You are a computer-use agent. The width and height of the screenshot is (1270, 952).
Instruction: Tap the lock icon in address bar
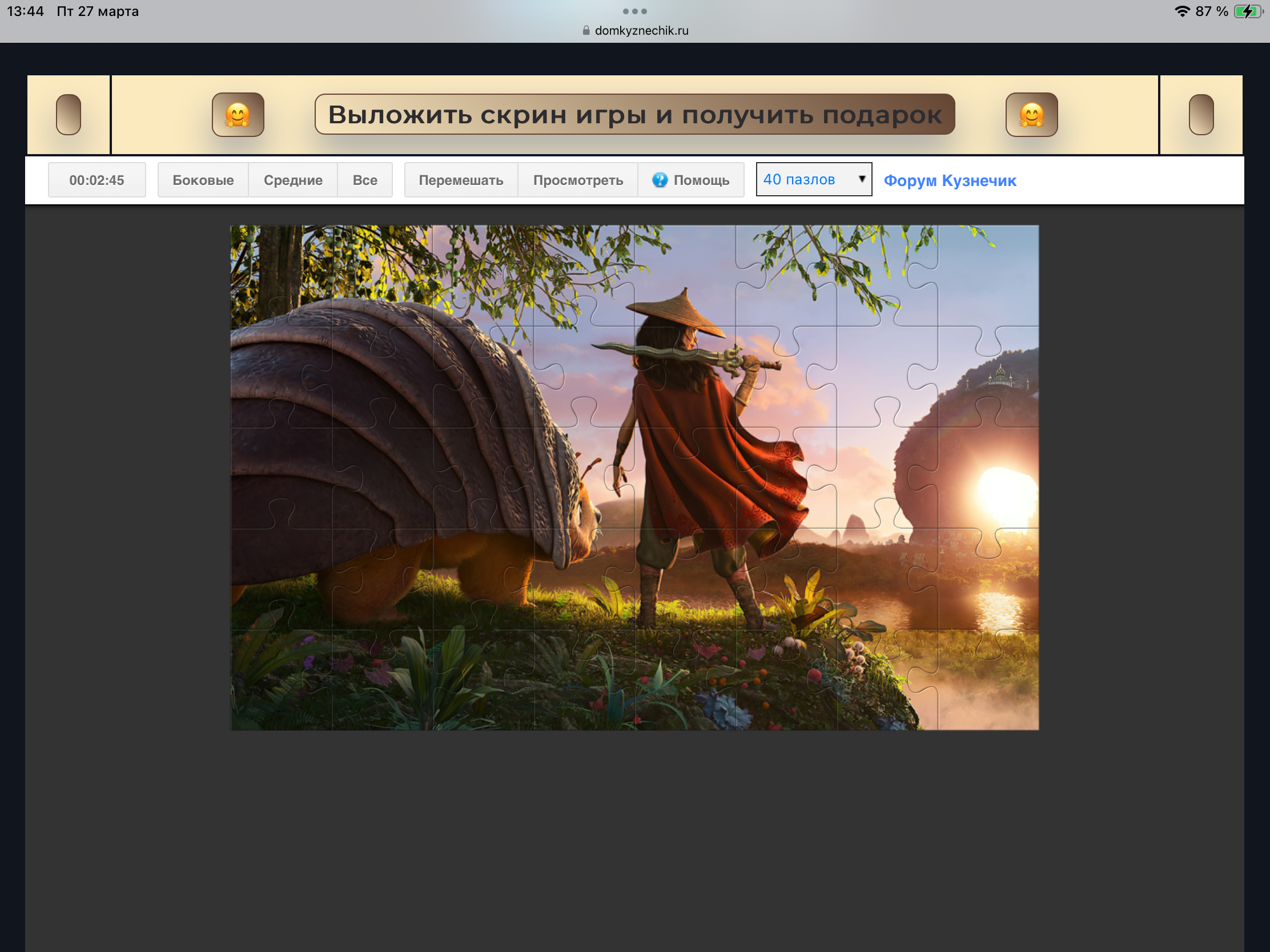(586, 30)
